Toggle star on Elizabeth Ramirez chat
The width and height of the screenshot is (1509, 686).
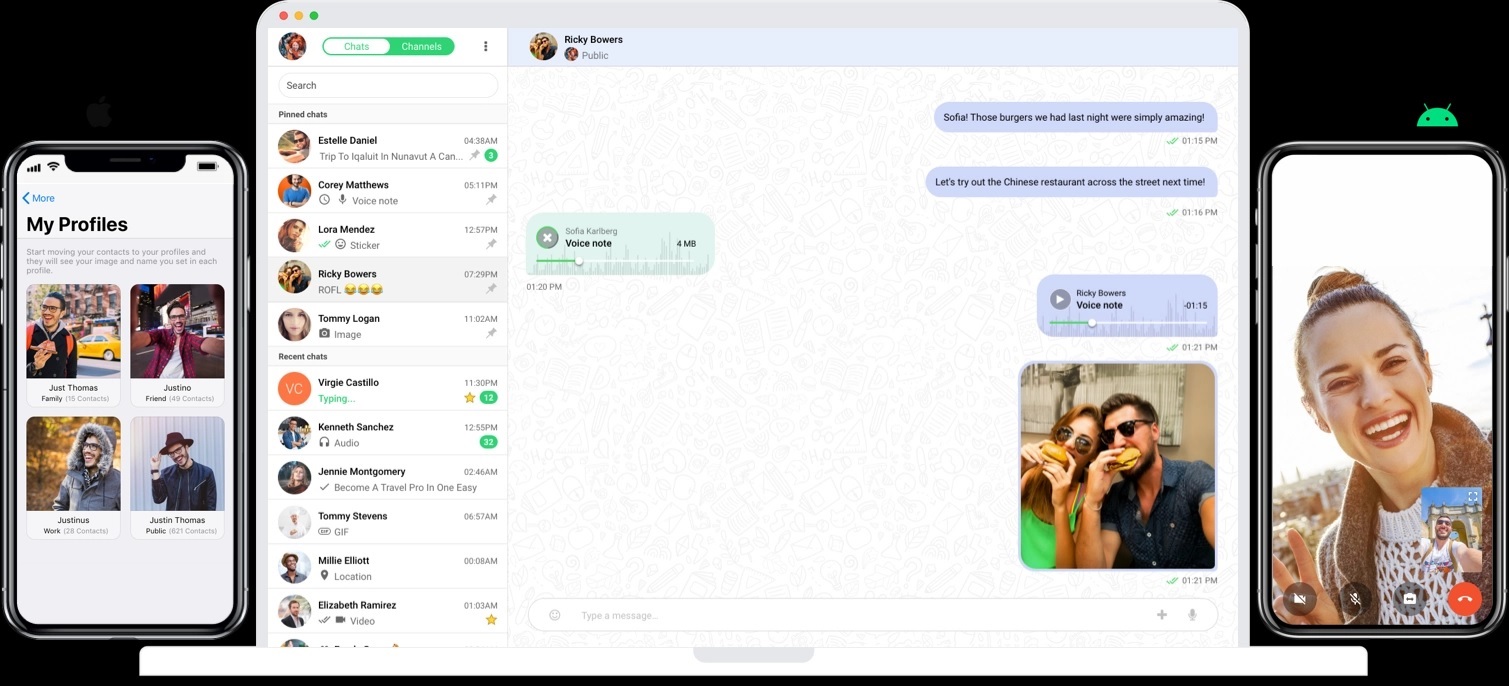point(491,620)
